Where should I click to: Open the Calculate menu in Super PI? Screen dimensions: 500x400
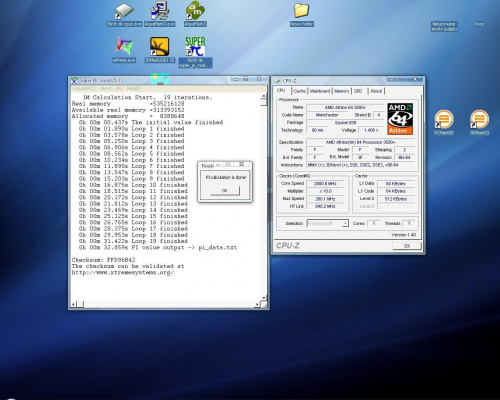84,88
